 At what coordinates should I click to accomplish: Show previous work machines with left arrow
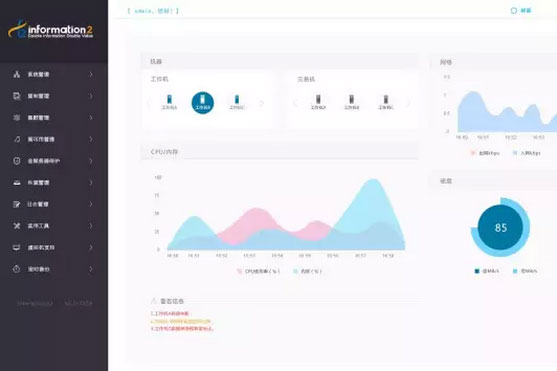click(x=148, y=103)
